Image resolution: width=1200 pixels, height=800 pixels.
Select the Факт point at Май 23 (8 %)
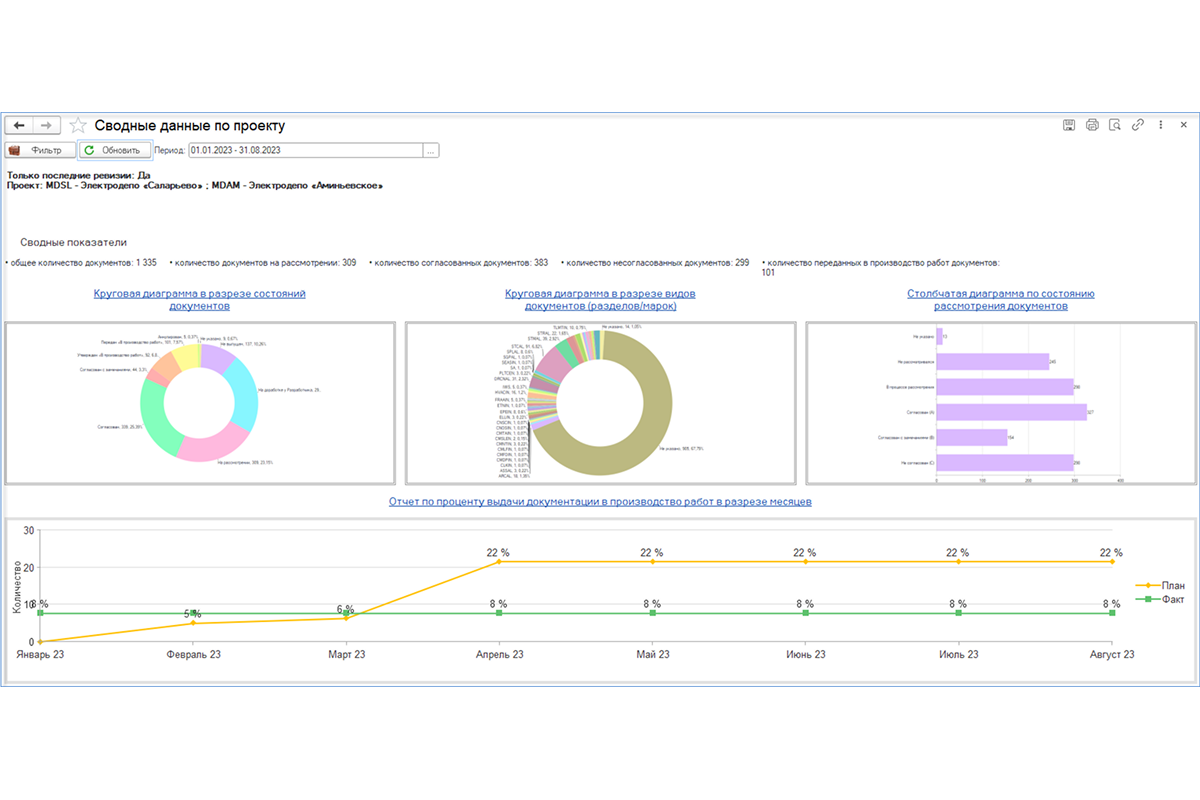pos(652,612)
